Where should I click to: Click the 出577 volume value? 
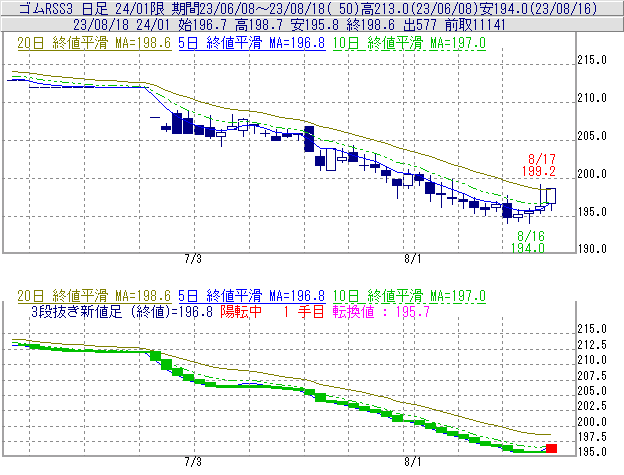click(x=419, y=25)
